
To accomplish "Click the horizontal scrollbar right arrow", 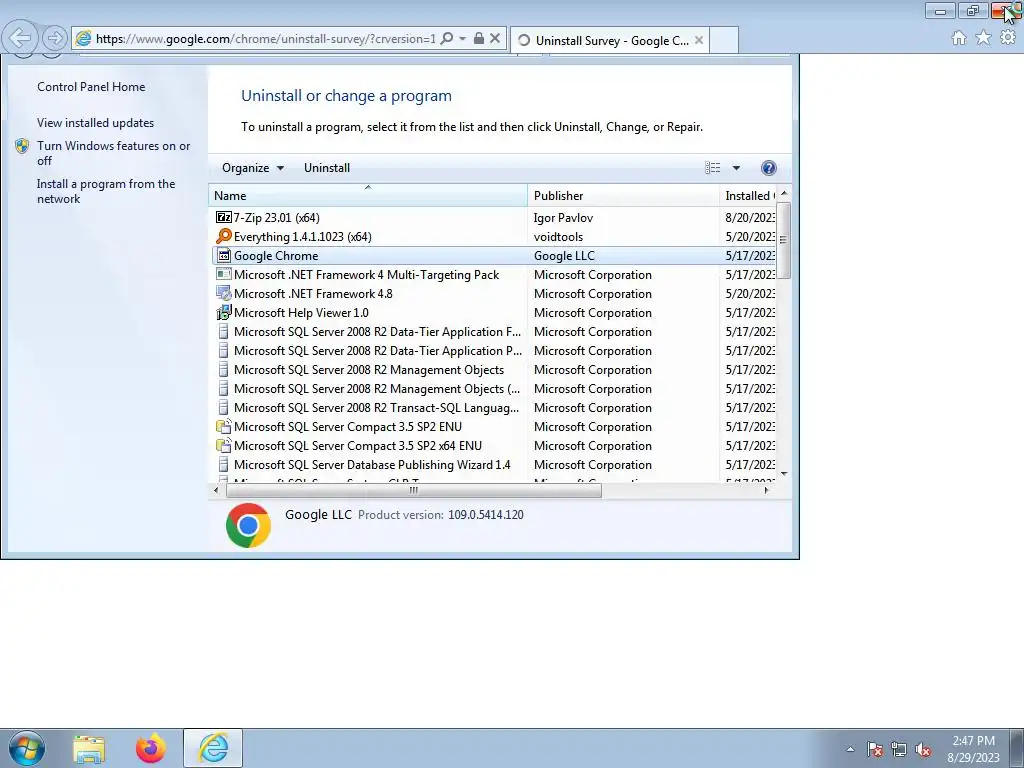I will pos(767,490).
